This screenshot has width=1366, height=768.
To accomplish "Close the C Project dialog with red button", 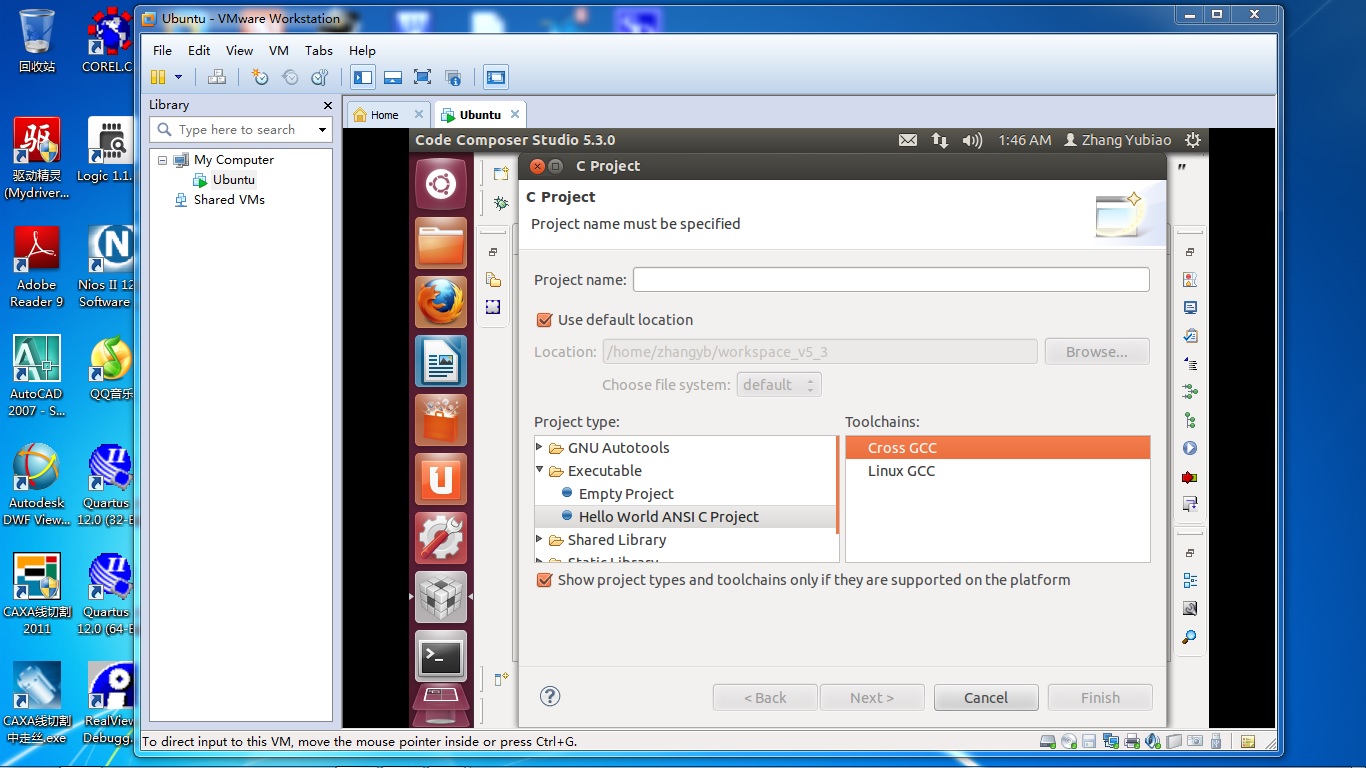I will click(x=537, y=166).
